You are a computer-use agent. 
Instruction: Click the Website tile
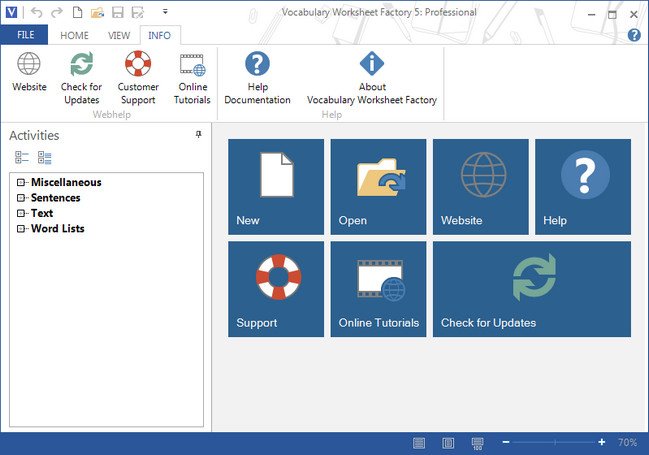481,187
